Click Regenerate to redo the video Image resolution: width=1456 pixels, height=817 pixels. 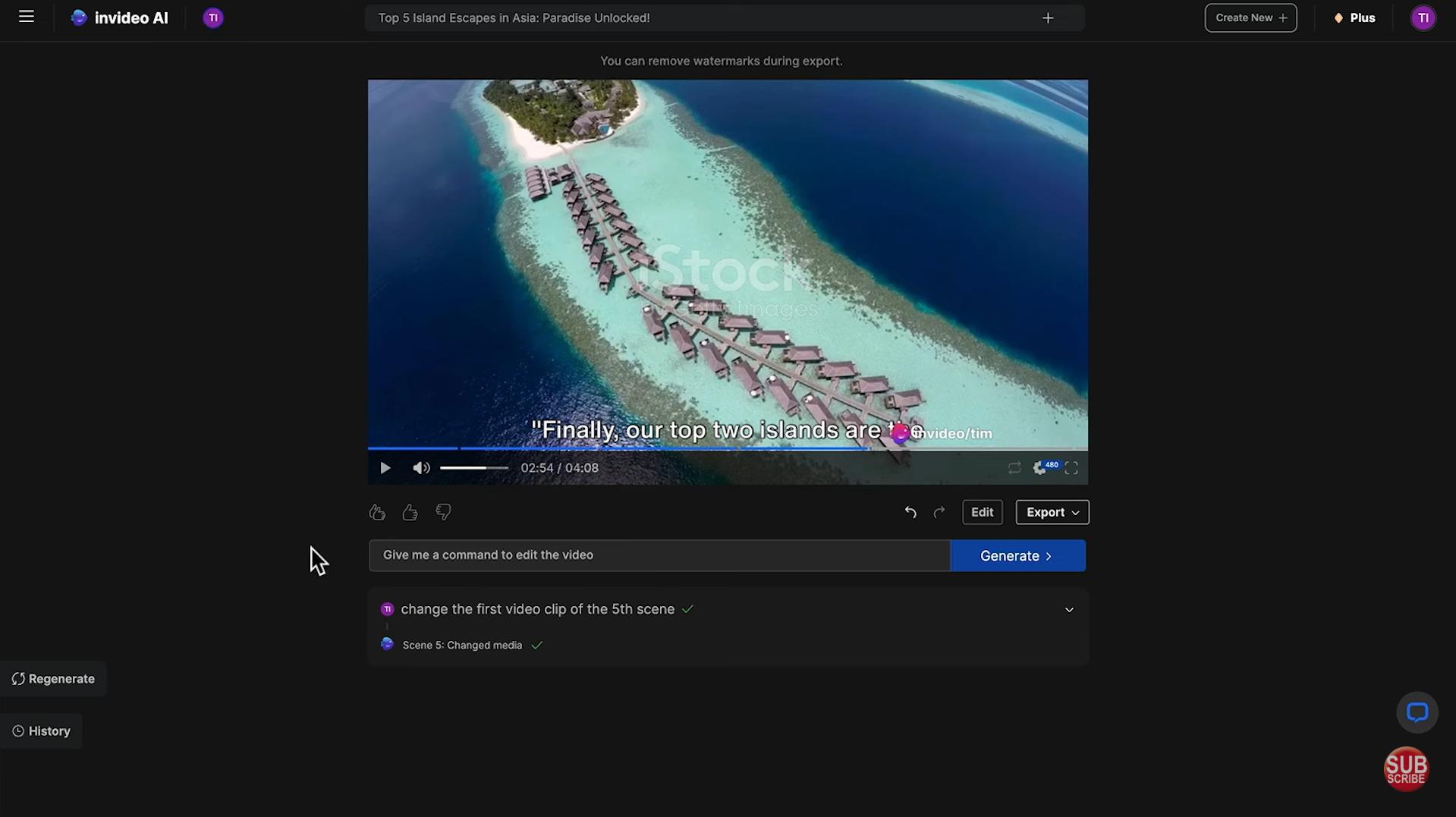[53, 678]
